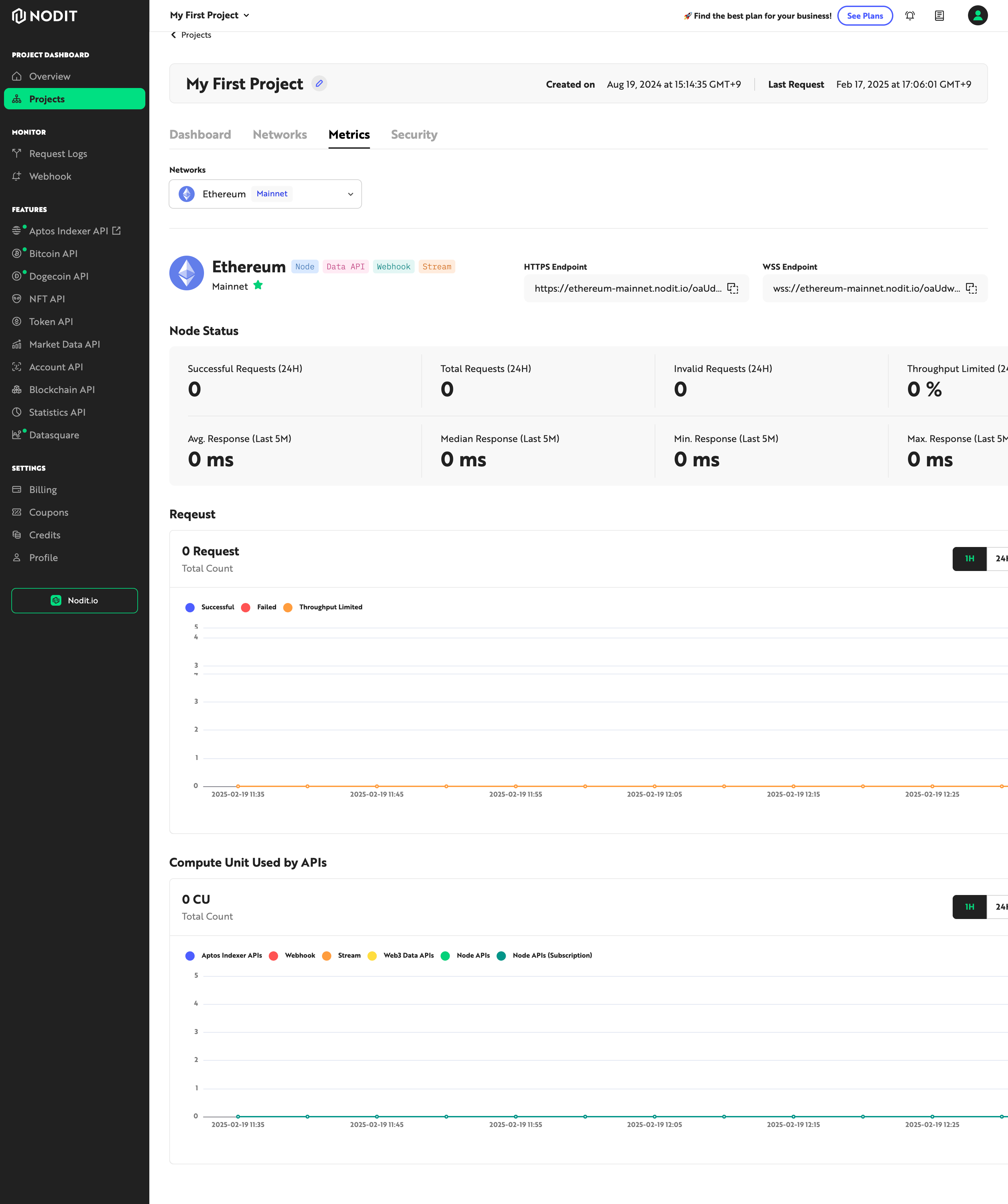Open the Dashboard tab

pos(200,135)
